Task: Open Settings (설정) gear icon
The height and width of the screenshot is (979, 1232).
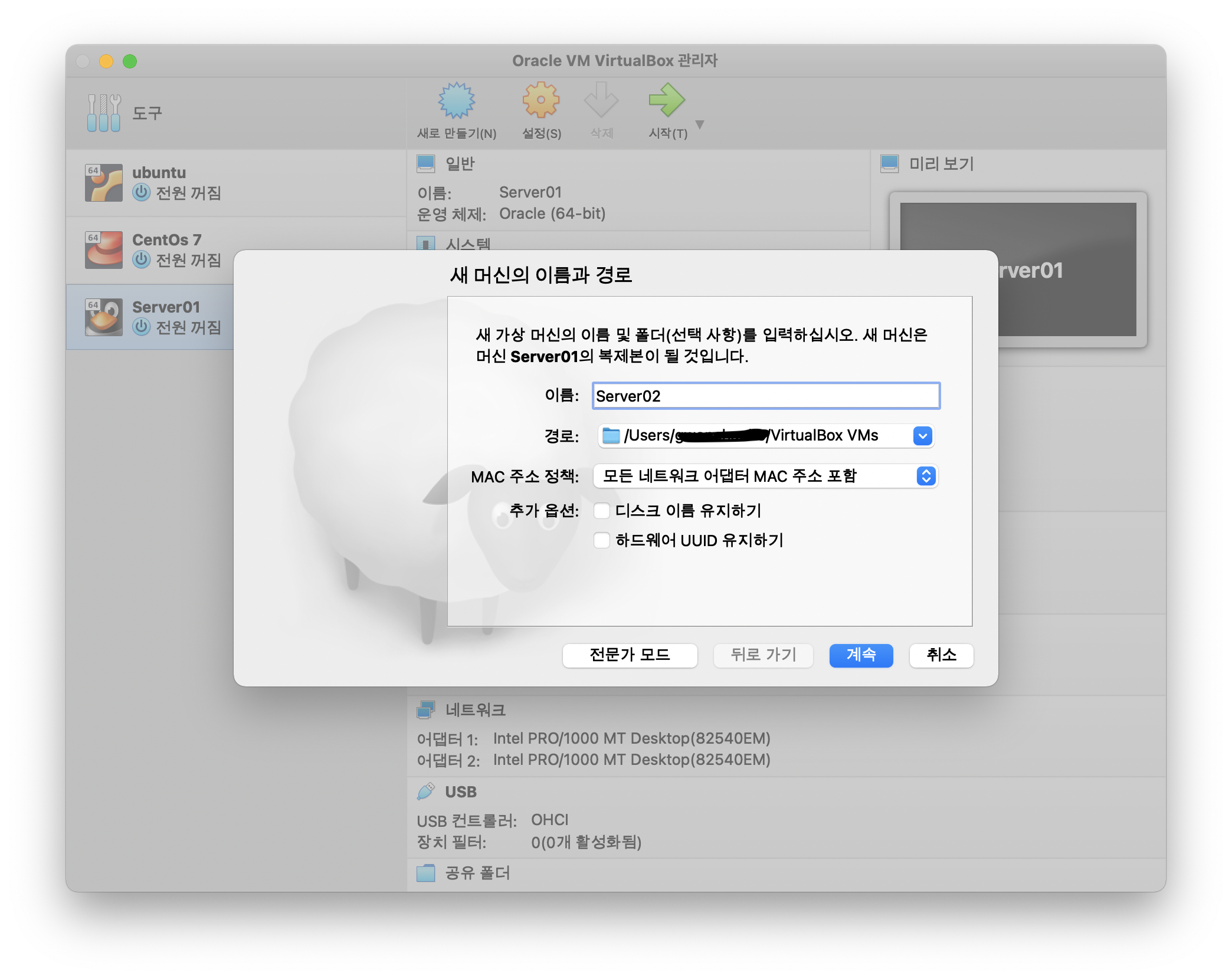Action: click(x=540, y=101)
